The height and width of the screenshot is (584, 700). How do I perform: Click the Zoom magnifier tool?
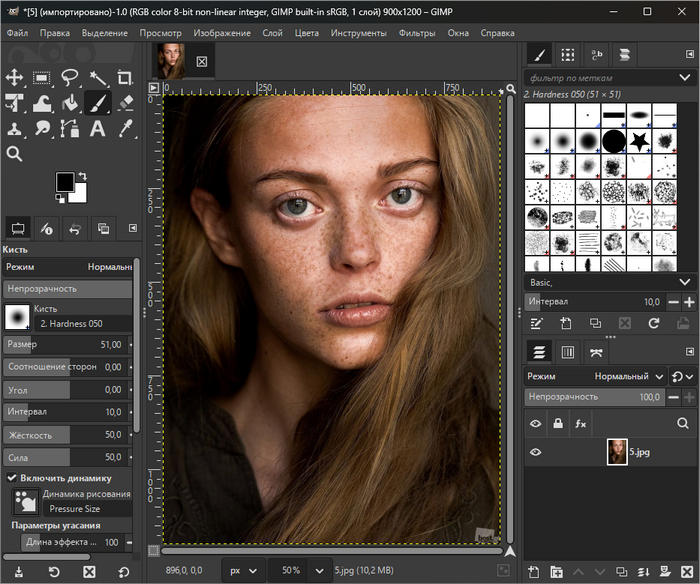coord(15,153)
